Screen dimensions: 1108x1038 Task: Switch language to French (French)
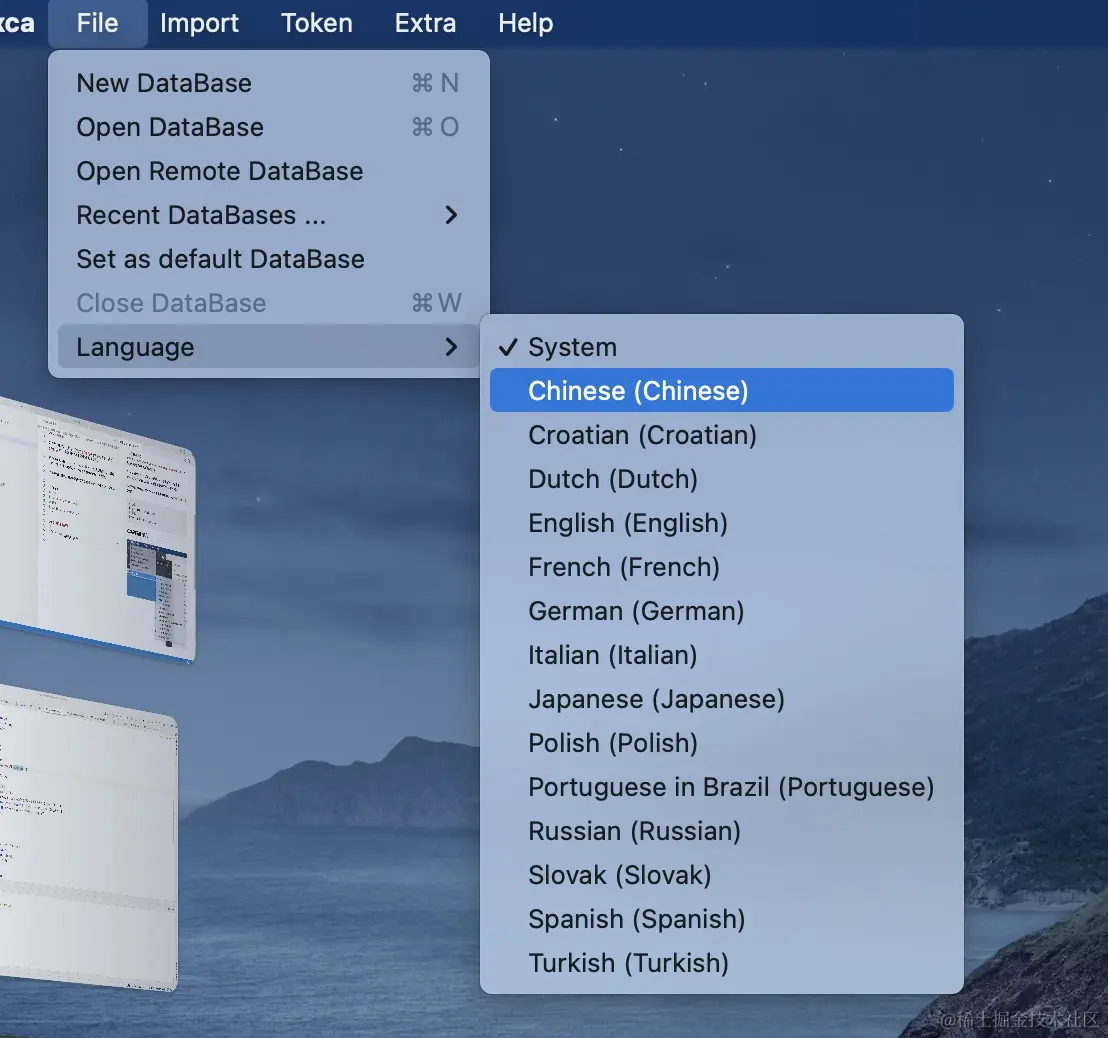pyautogui.click(x=721, y=567)
